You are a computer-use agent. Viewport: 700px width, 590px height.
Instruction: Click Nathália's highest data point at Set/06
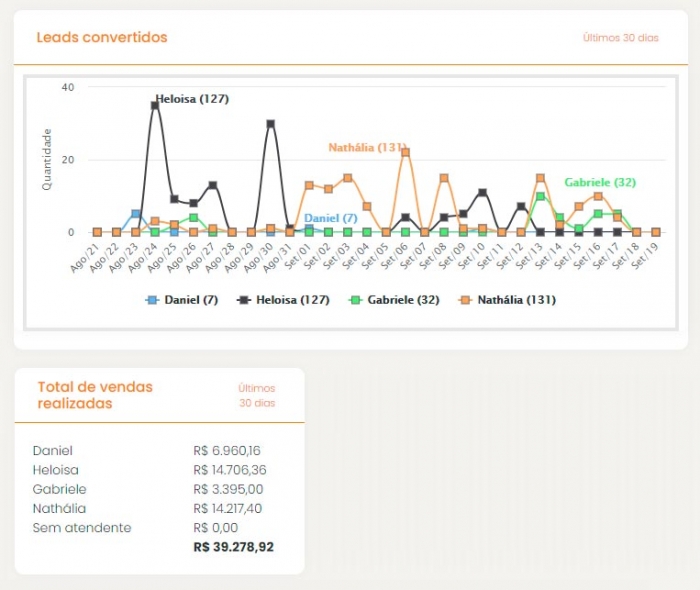(405, 152)
